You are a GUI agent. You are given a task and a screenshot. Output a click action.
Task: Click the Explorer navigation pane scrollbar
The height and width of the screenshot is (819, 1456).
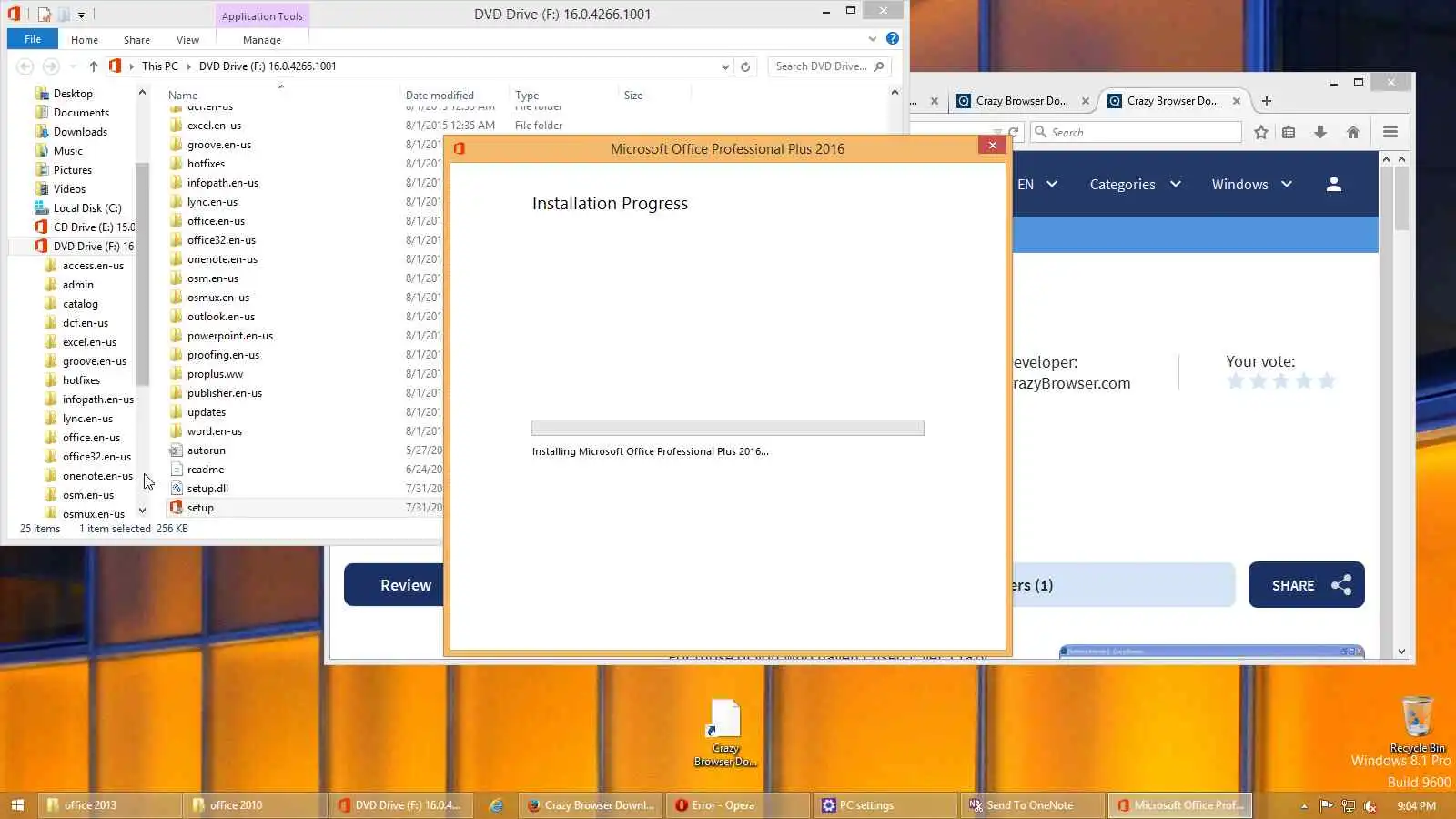pyautogui.click(x=142, y=273)
